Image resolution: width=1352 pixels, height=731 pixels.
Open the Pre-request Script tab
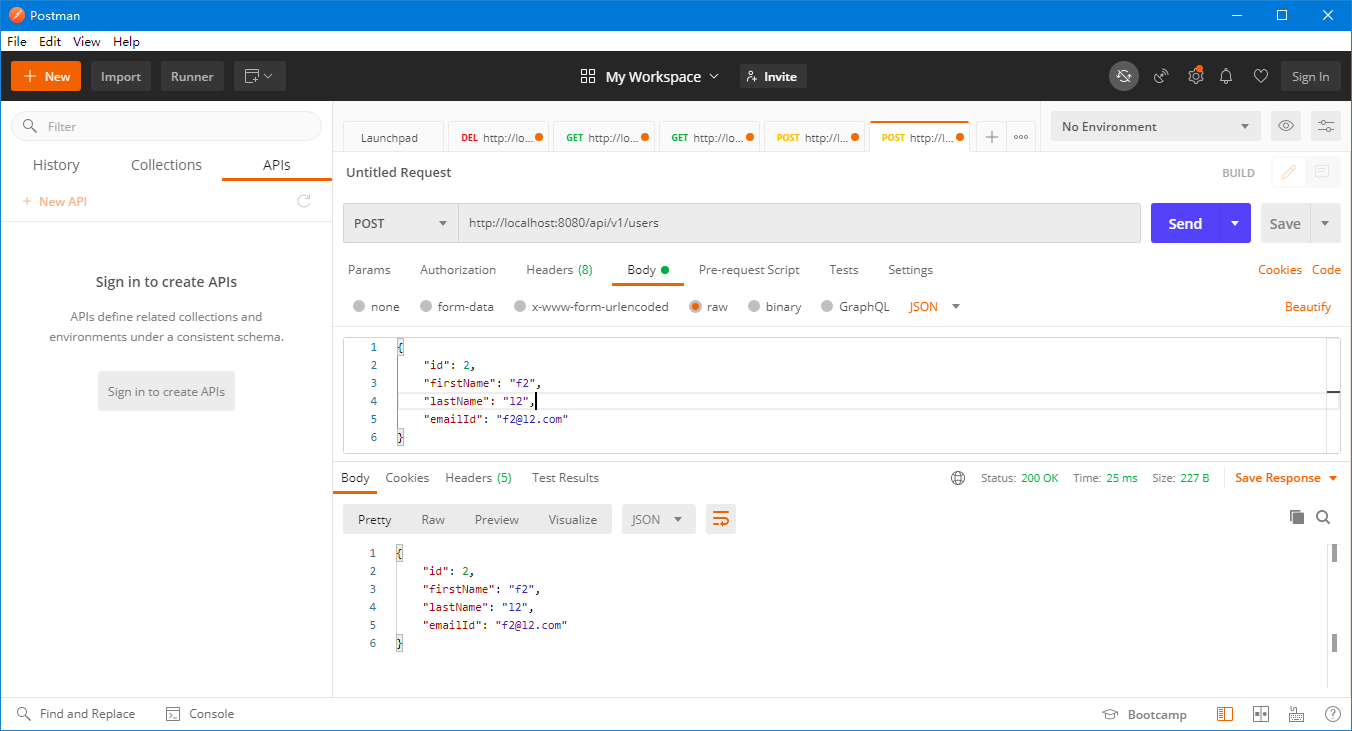point(749,270)
